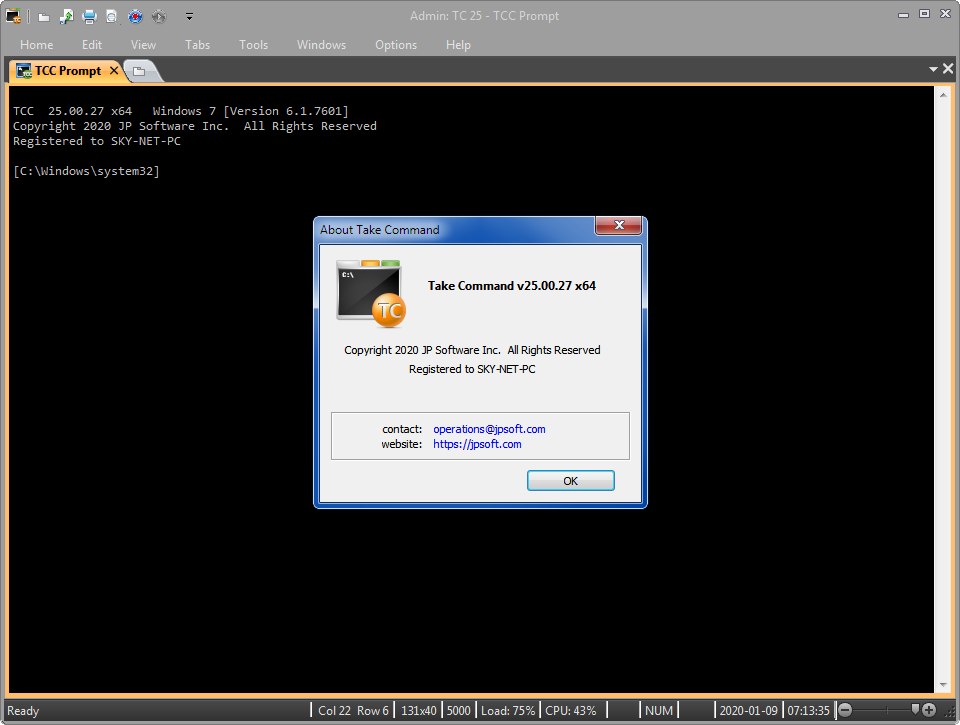The height and width of the screenshot is (725, 960).
Task: Click the status bar zoom slider thumb
Action: [915, 709]
